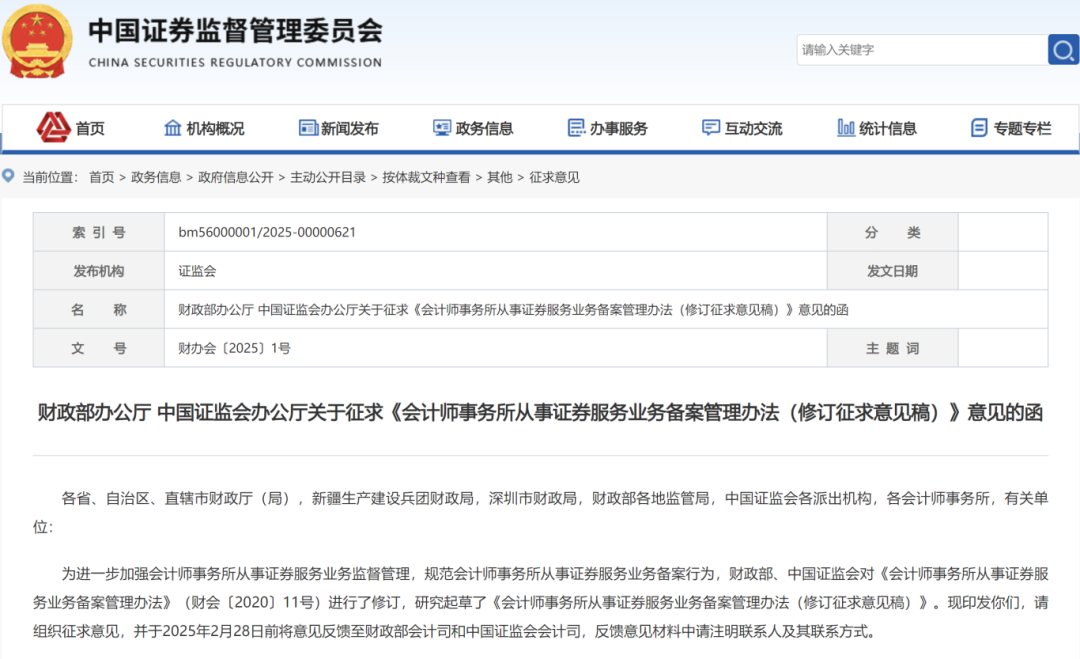Click the 办事服务 service icon
Viewport: 1080px width, 659px height.
pos(575,127)
